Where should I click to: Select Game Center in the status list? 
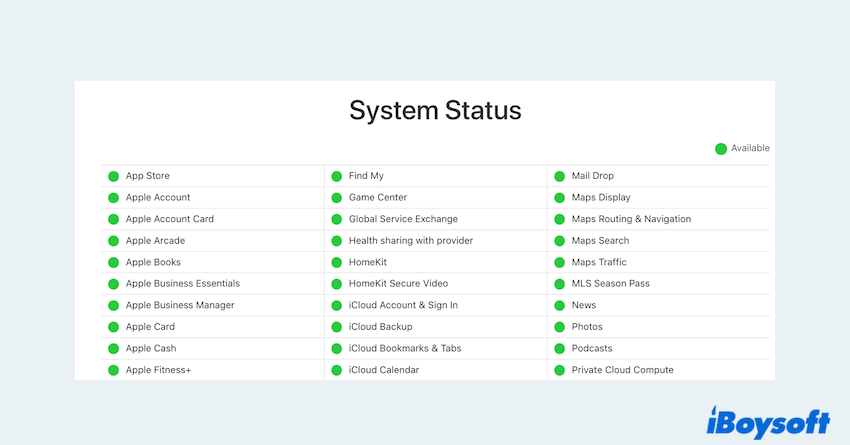(x=378, y=198)
